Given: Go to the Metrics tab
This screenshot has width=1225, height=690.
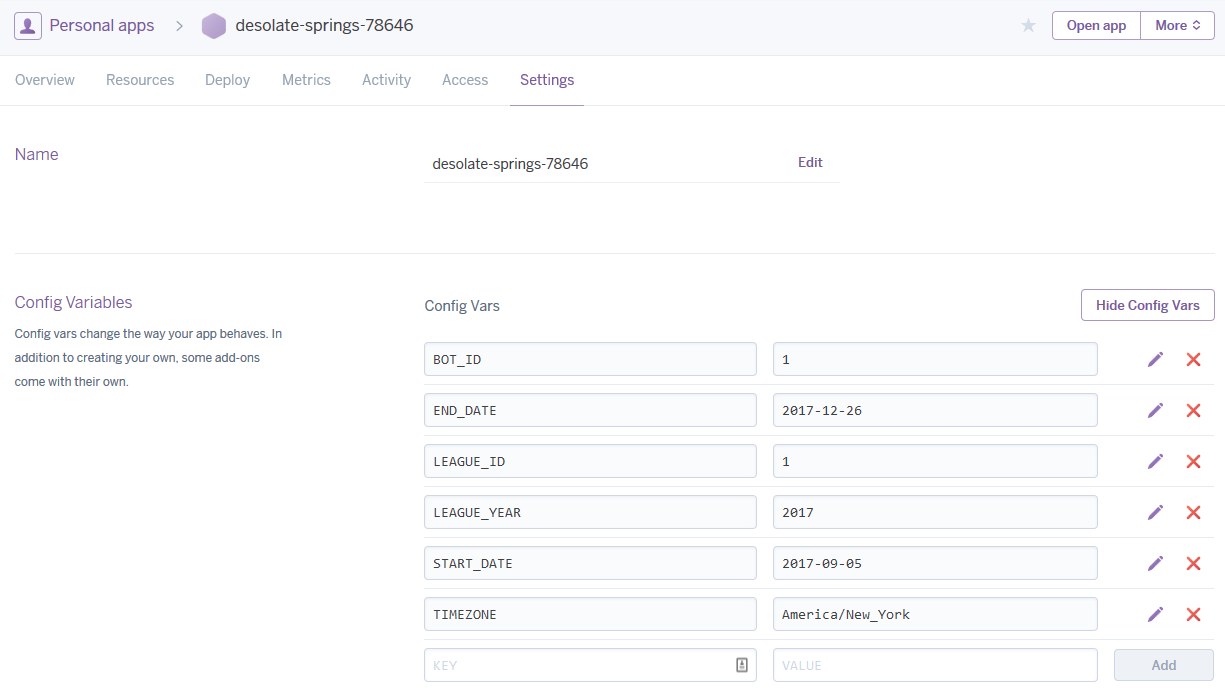Looking at the screenshot, I should [306, 80].
